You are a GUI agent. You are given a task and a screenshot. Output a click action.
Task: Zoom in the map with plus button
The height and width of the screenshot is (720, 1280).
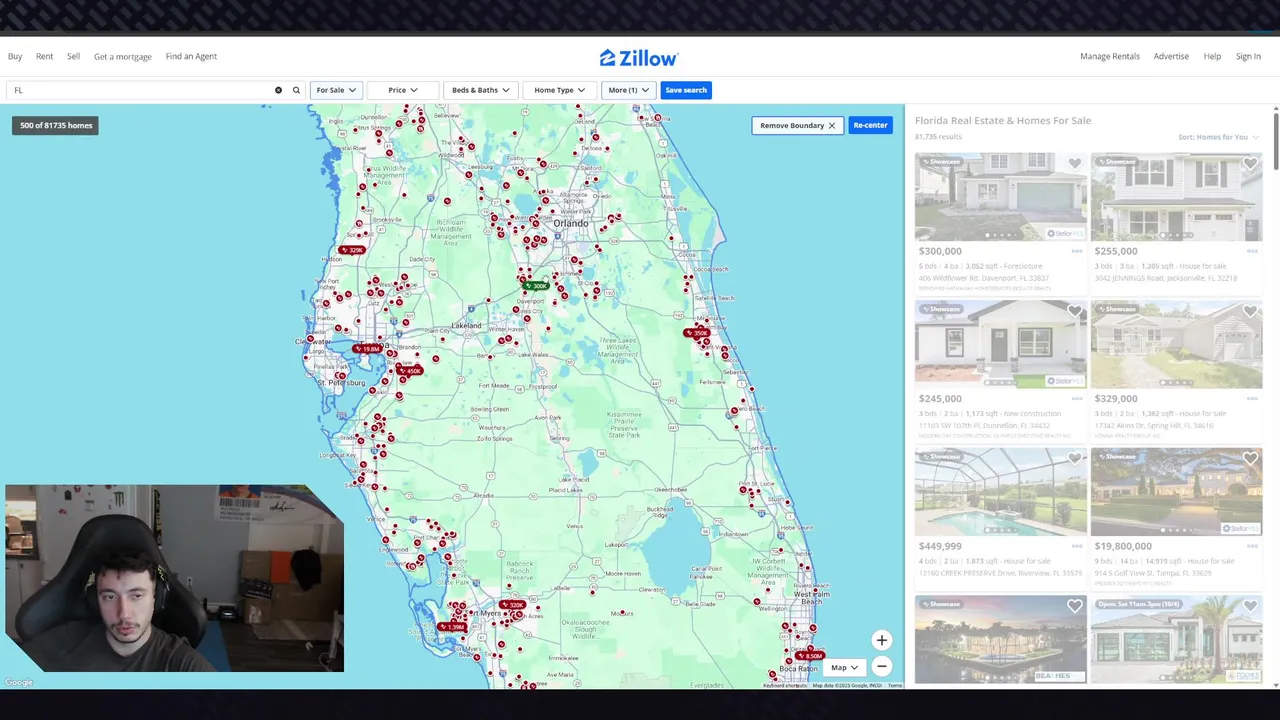point(881,640)
